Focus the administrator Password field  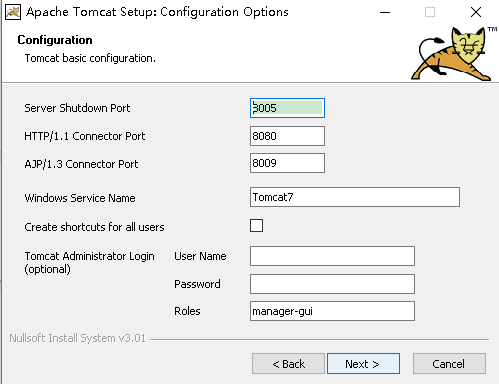point(332,284)
